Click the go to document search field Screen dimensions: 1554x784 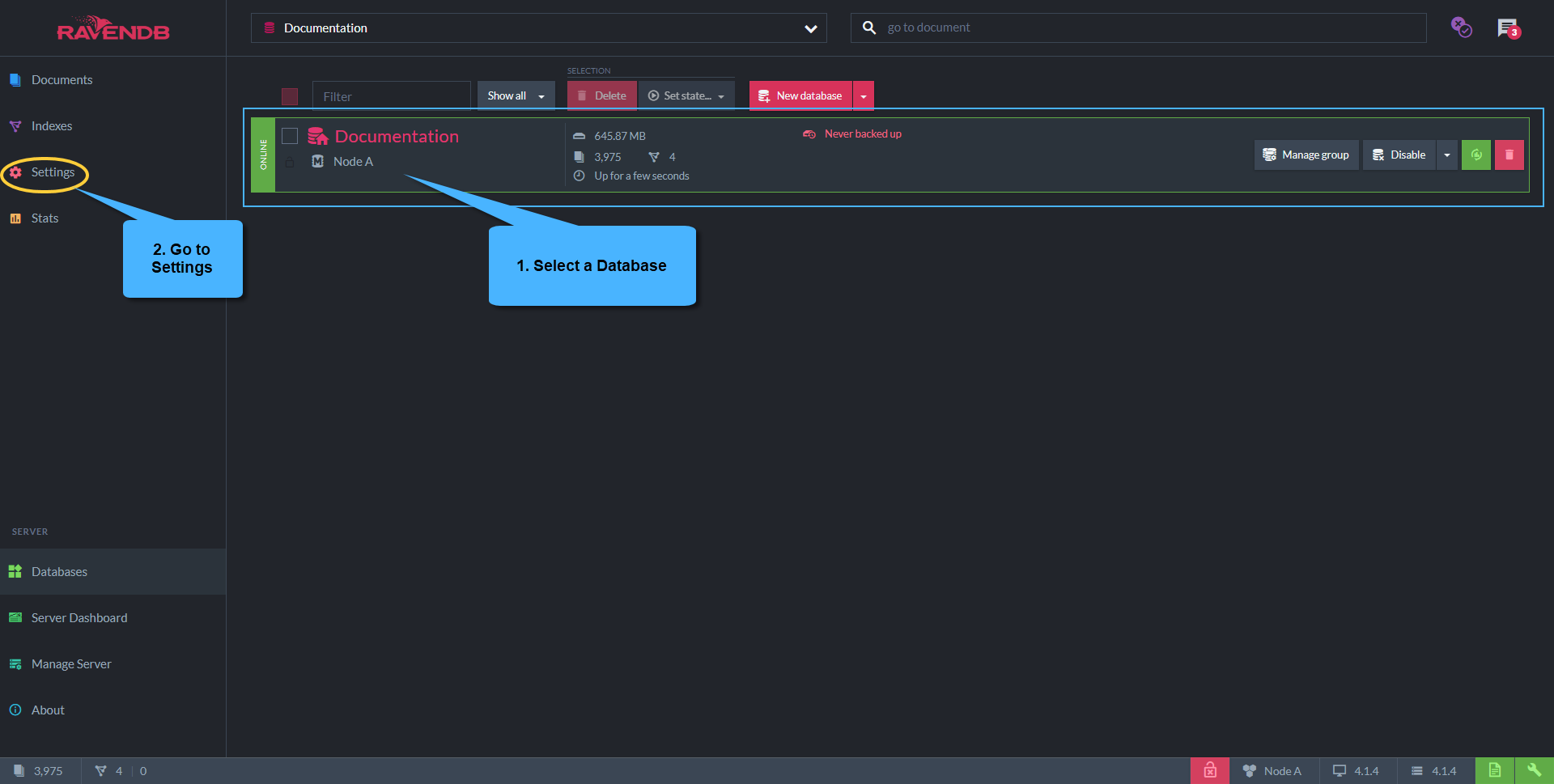coord(1139,28)
